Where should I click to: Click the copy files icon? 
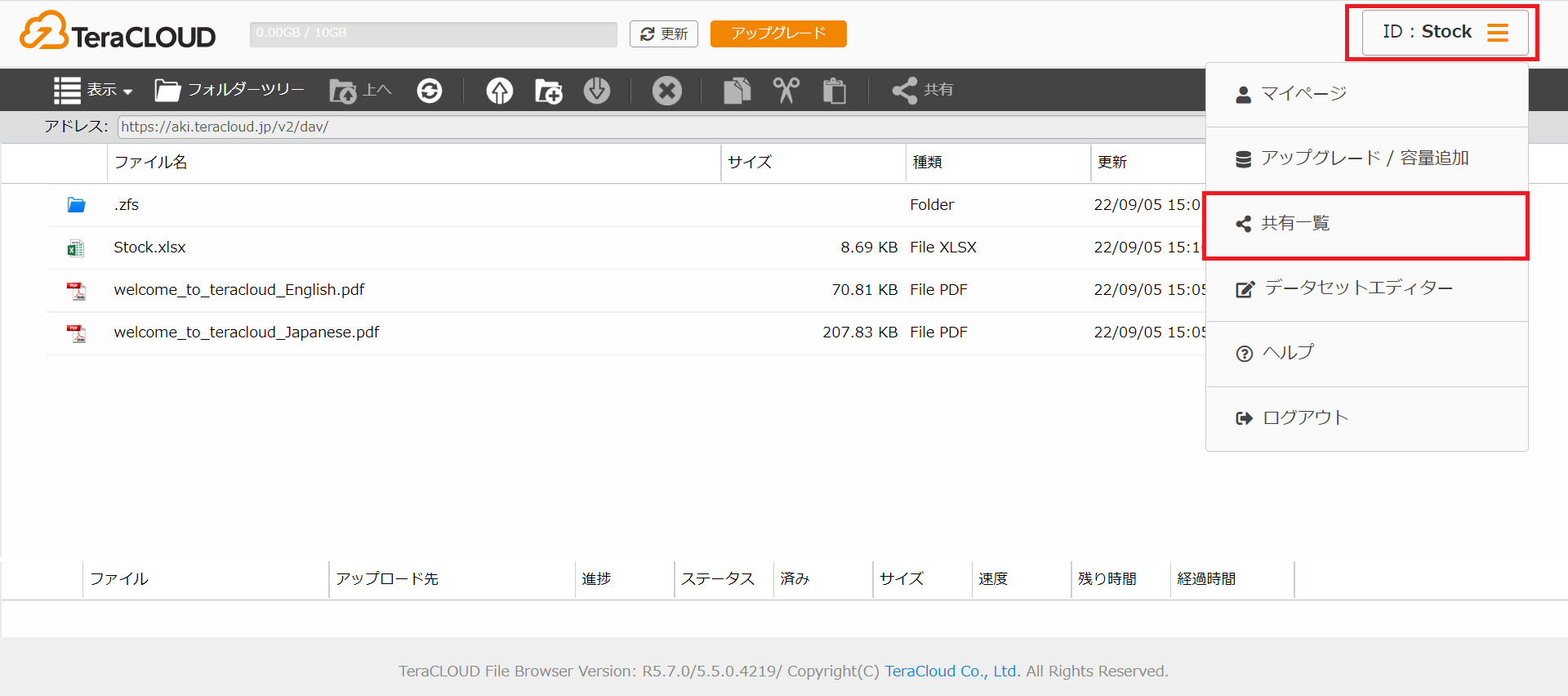pos(737,90)
